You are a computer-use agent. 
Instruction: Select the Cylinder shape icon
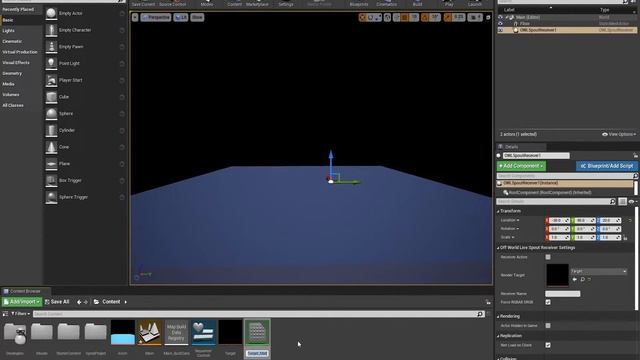coord(51,131)
